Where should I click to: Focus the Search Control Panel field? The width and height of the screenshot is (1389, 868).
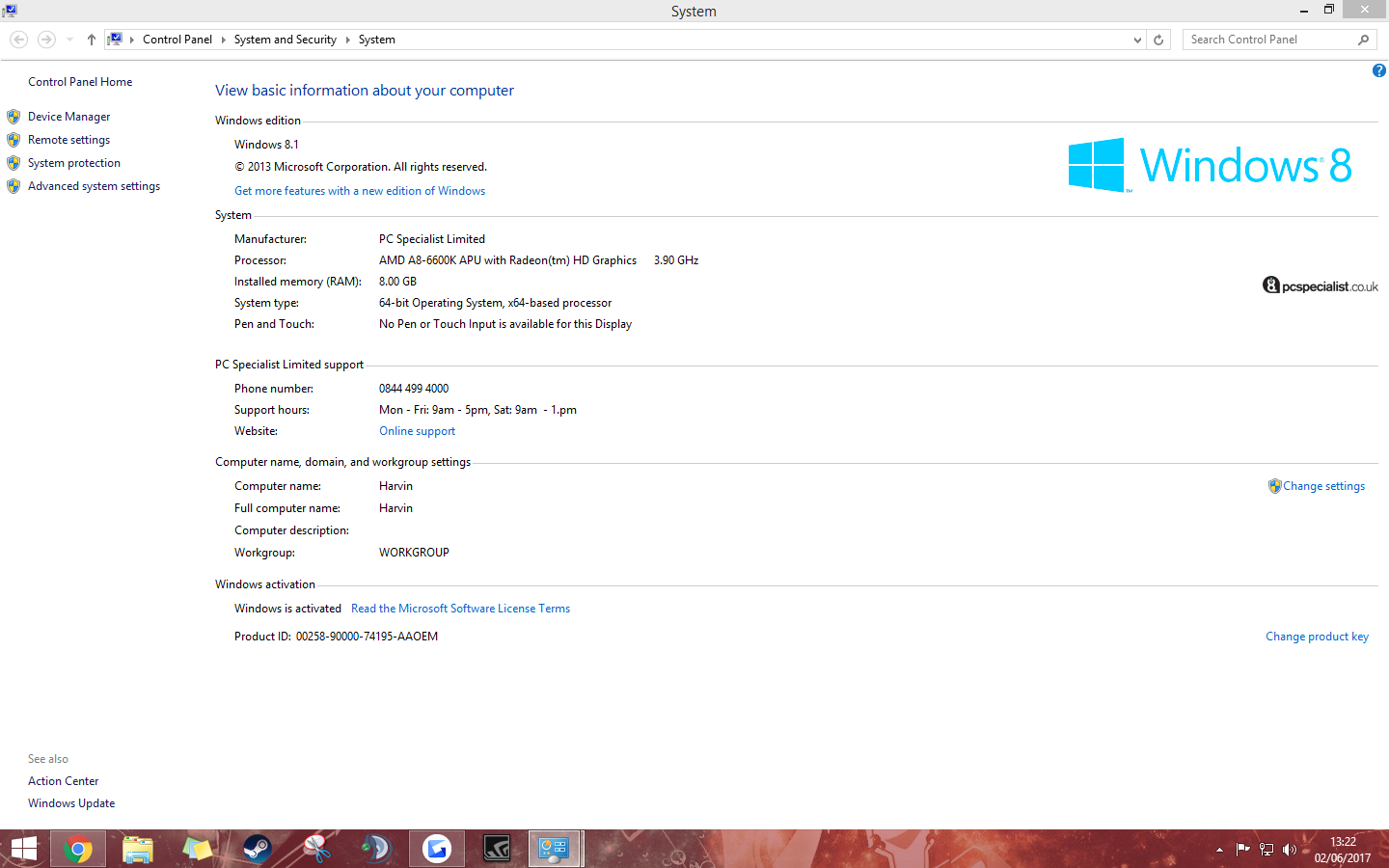pos(1269,40)
